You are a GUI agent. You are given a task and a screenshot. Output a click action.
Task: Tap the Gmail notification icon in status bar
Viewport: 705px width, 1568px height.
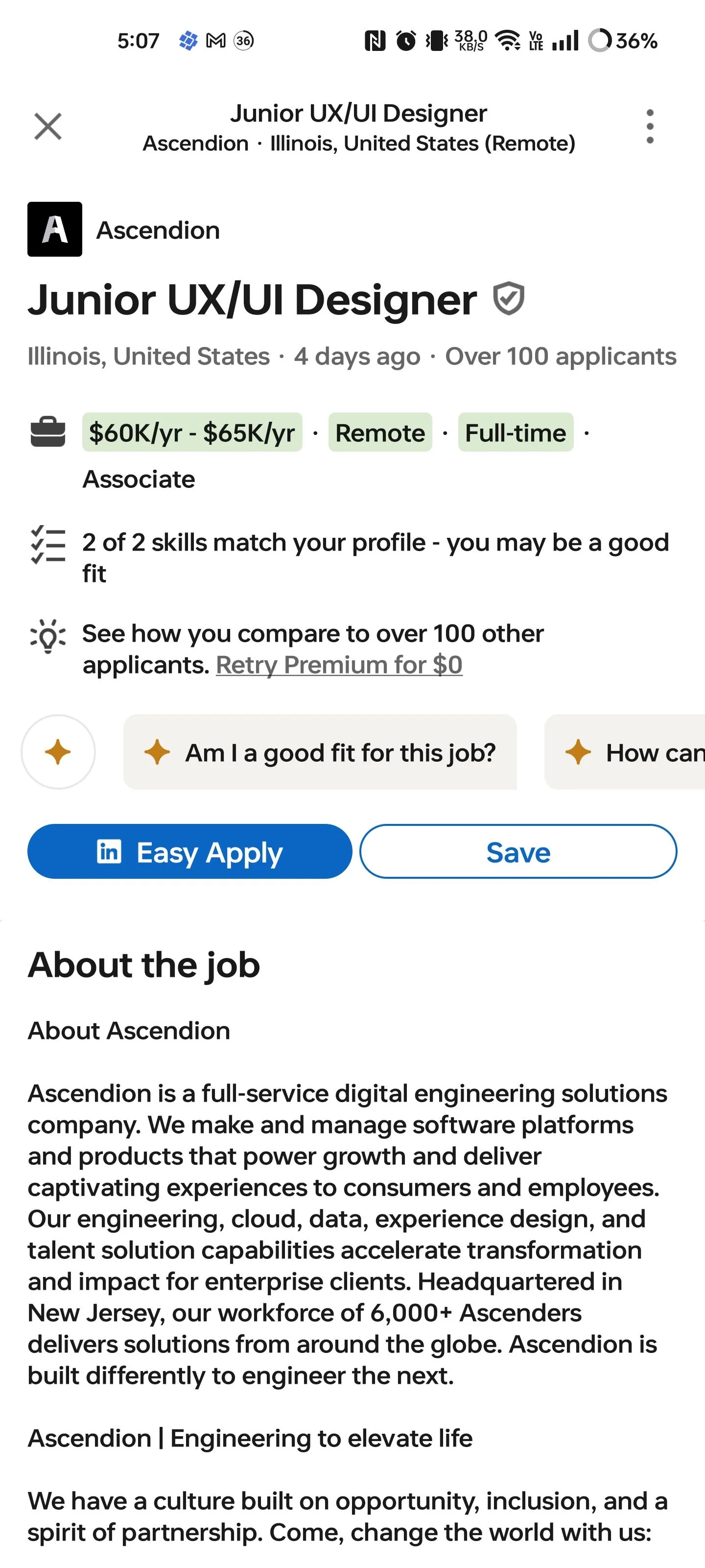(216, 41)
